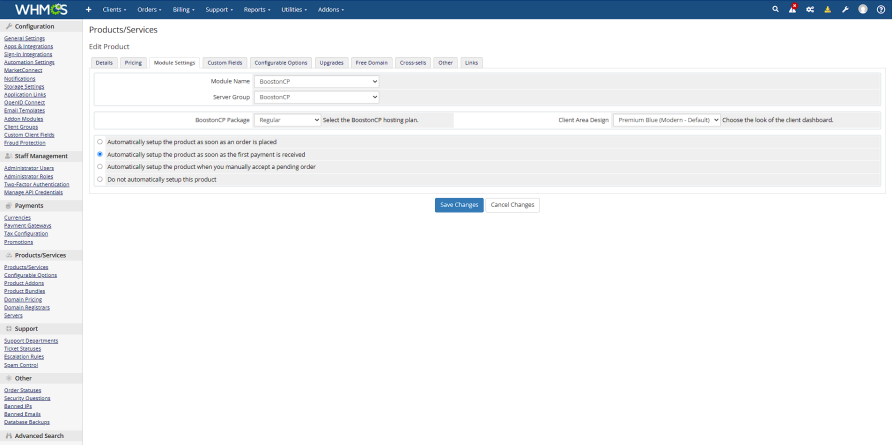Open Apps & Integrations link
The width and height of the screenshot is (892, 445).
pos(28,47)
